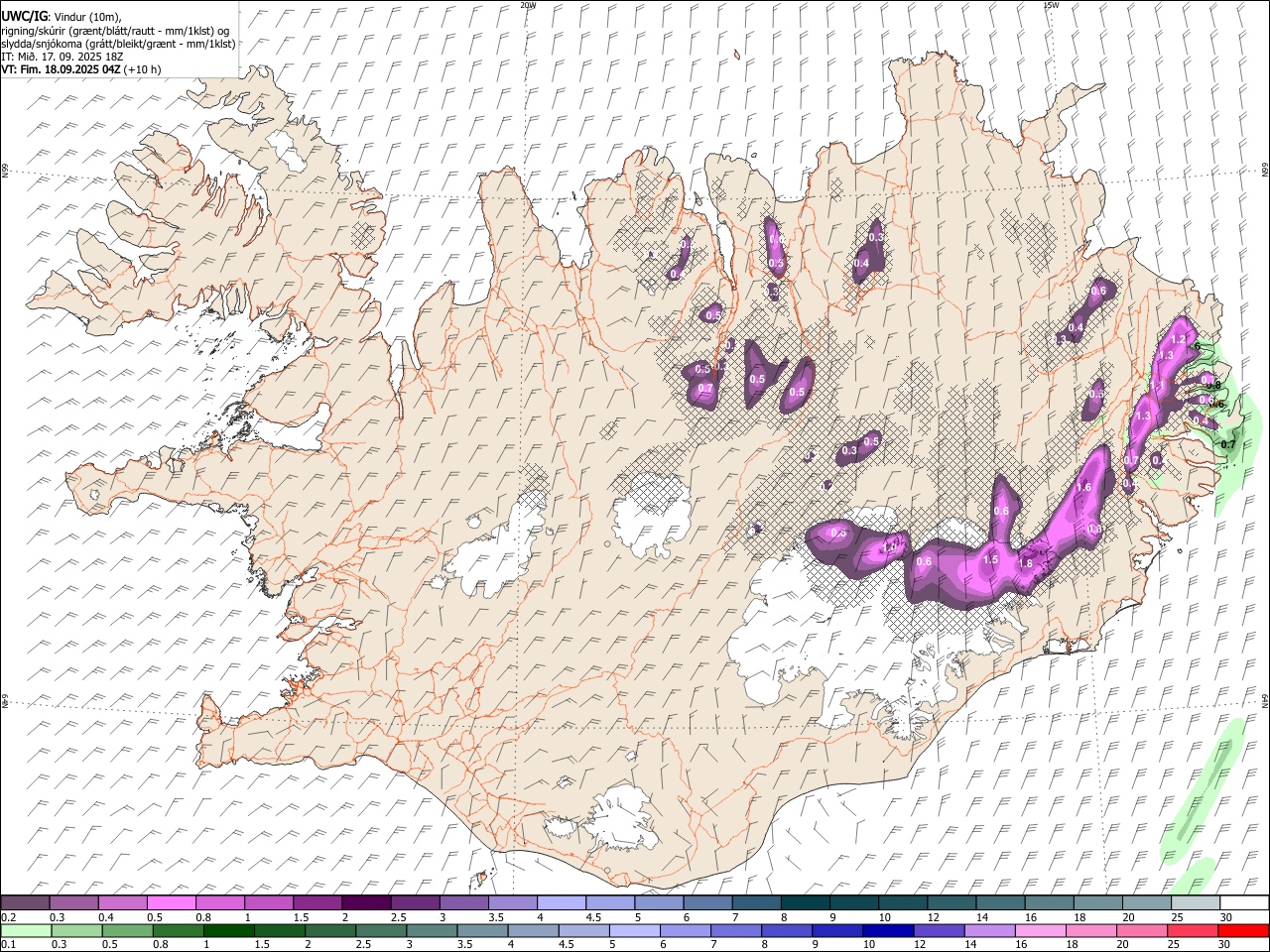Select the 8 dark teal swatch in the upper legend
Image resolution: width=1270 pixels, height=952 pixels.
[804, 903]
